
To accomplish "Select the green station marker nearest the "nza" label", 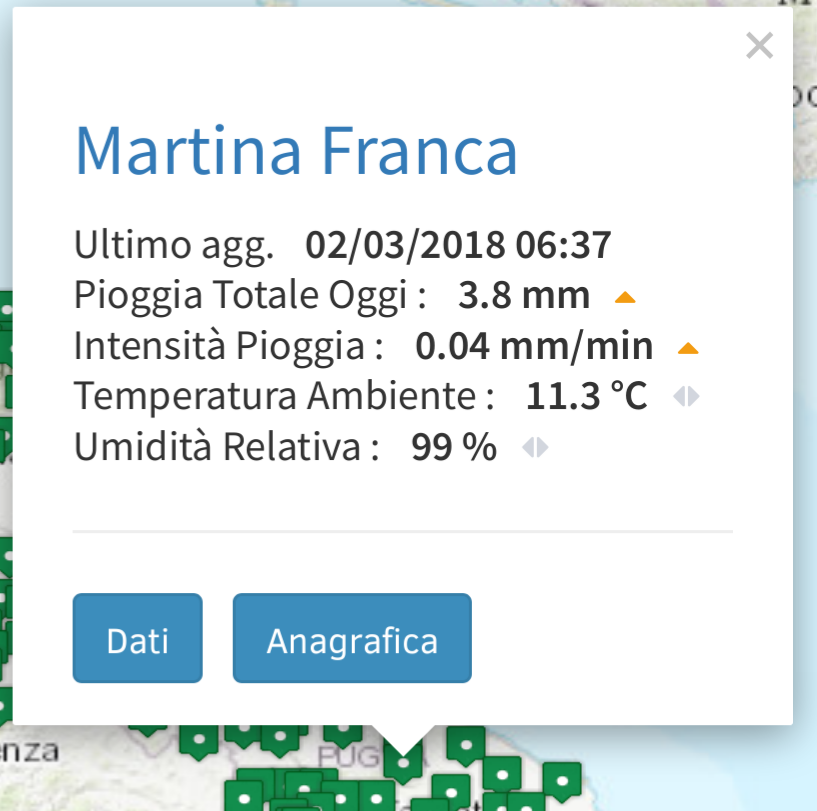I will [199, 740].
